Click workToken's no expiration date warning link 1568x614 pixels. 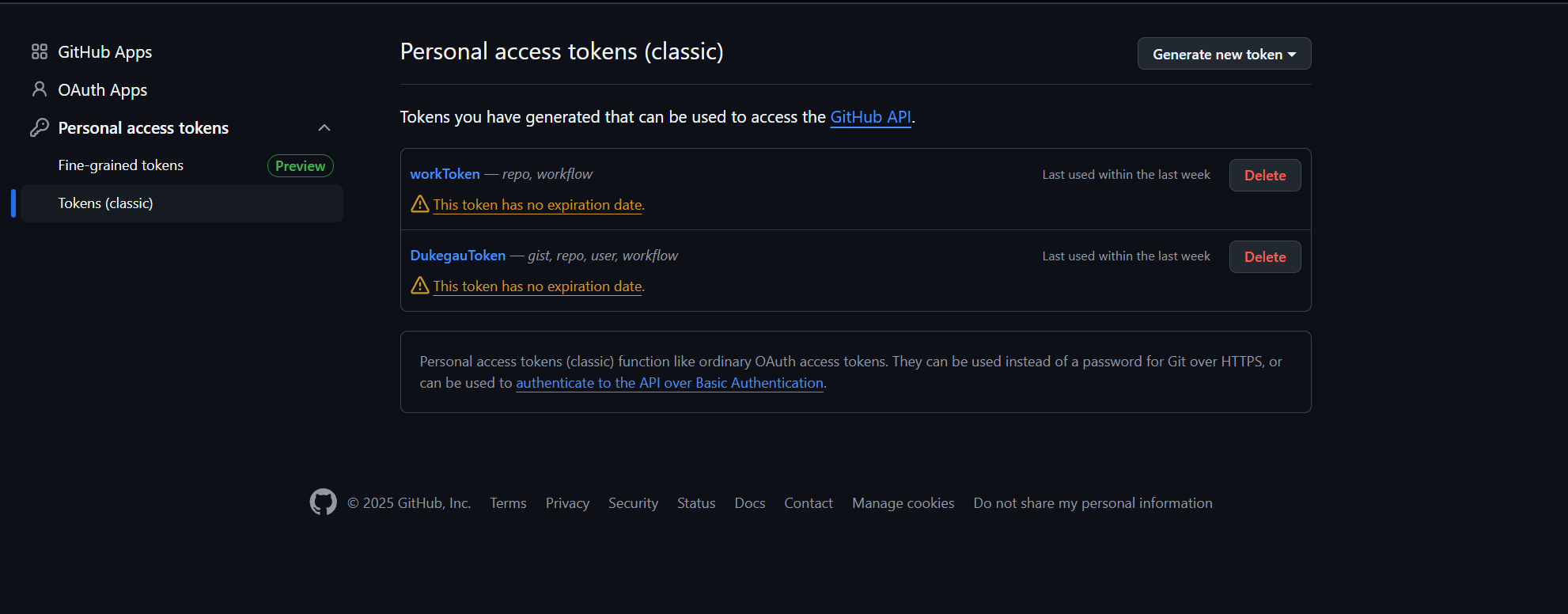[x=537, y=205]
